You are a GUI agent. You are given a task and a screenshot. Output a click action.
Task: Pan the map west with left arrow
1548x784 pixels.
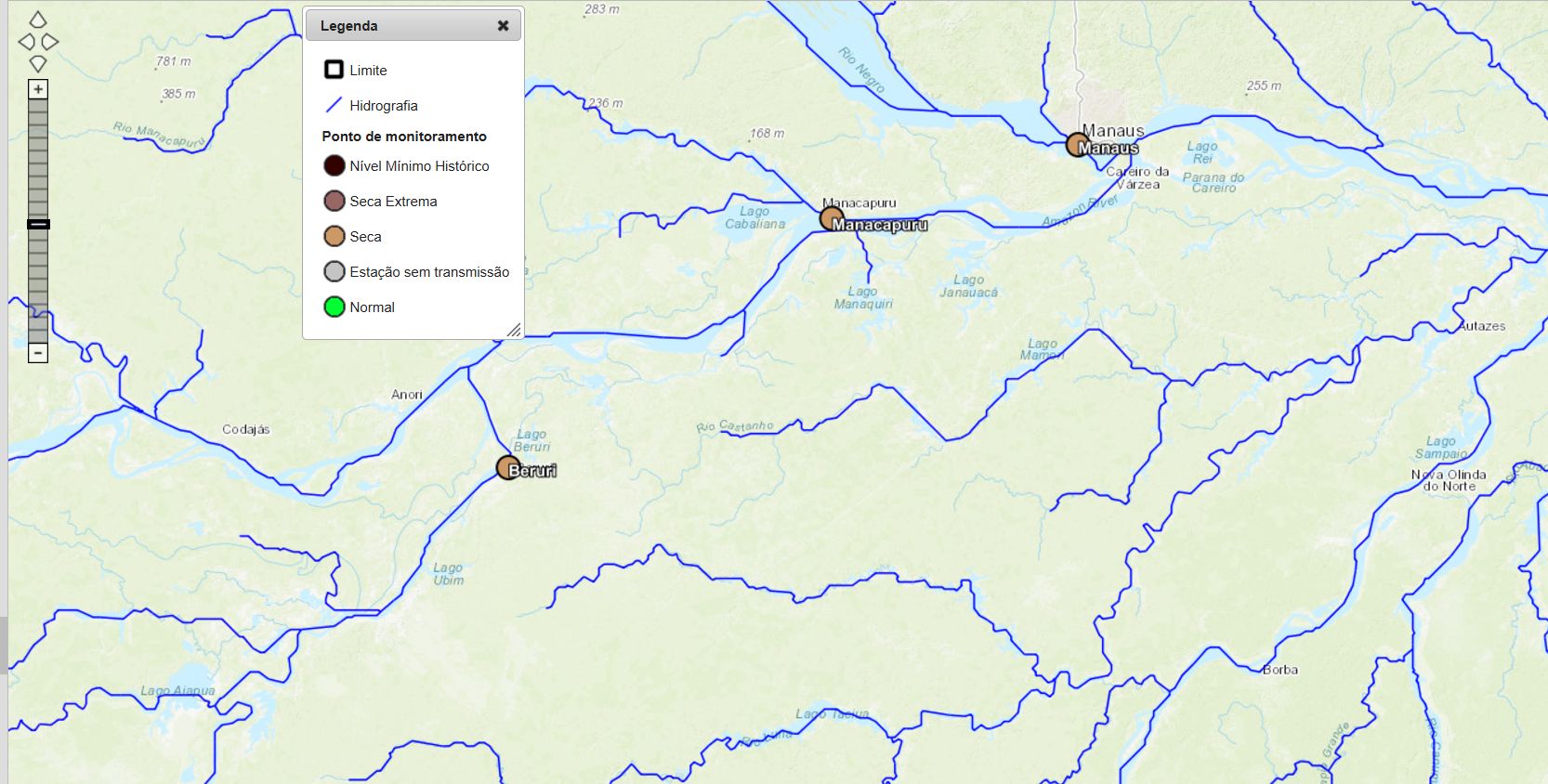tap(27, 42)
